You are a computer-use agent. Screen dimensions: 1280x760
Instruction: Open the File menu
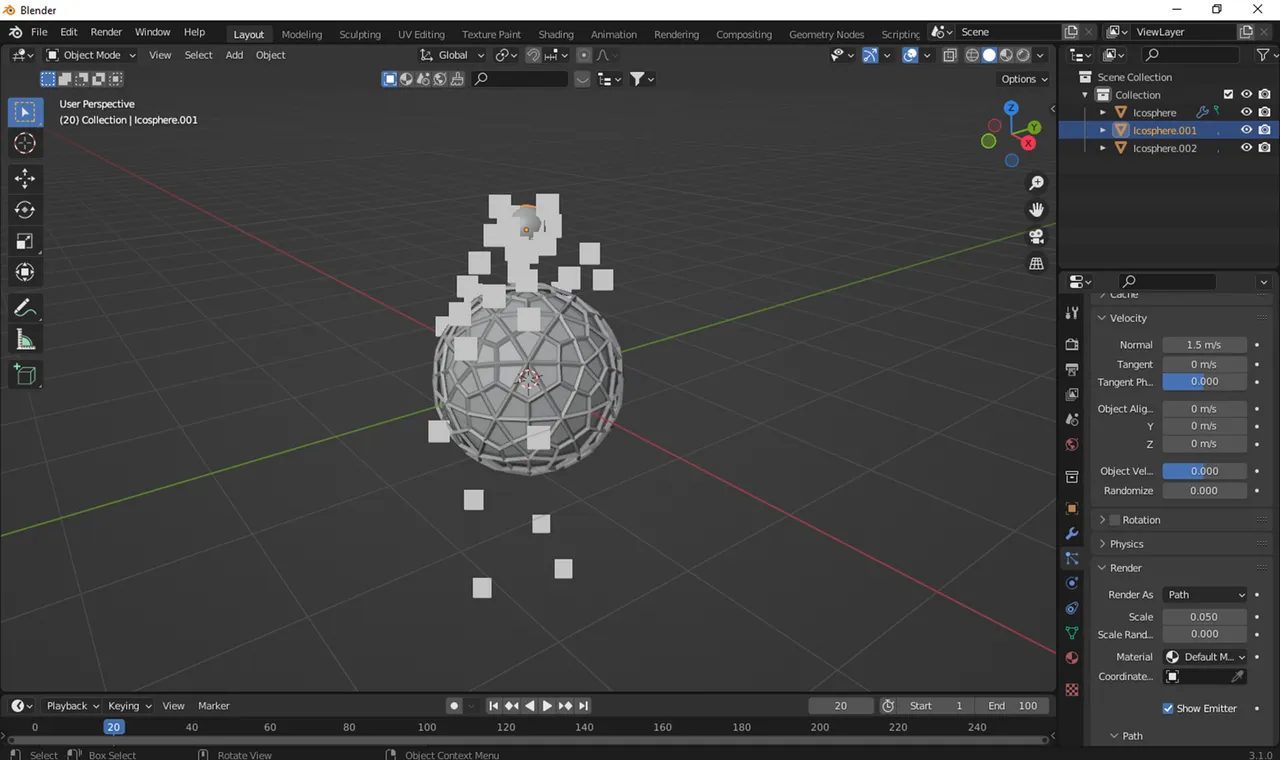[x=39, y=32]
